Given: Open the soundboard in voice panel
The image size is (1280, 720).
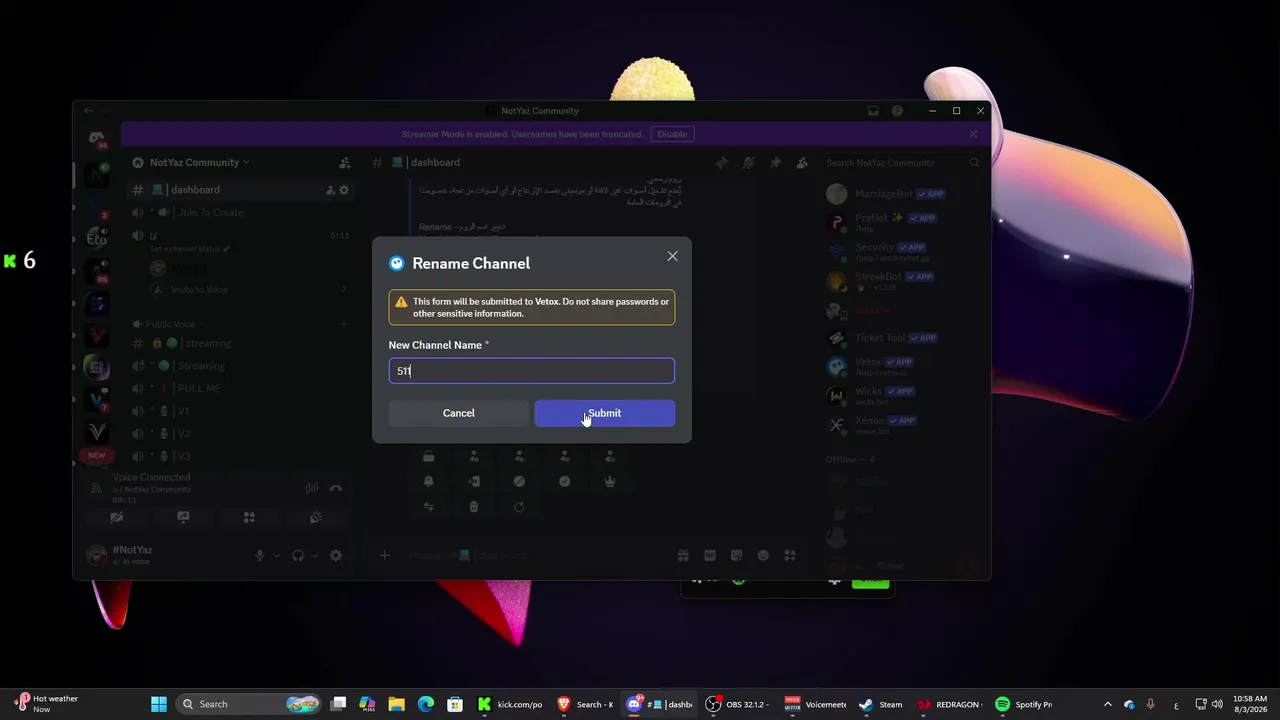Looking at the screenshot, I should point(316,517).
